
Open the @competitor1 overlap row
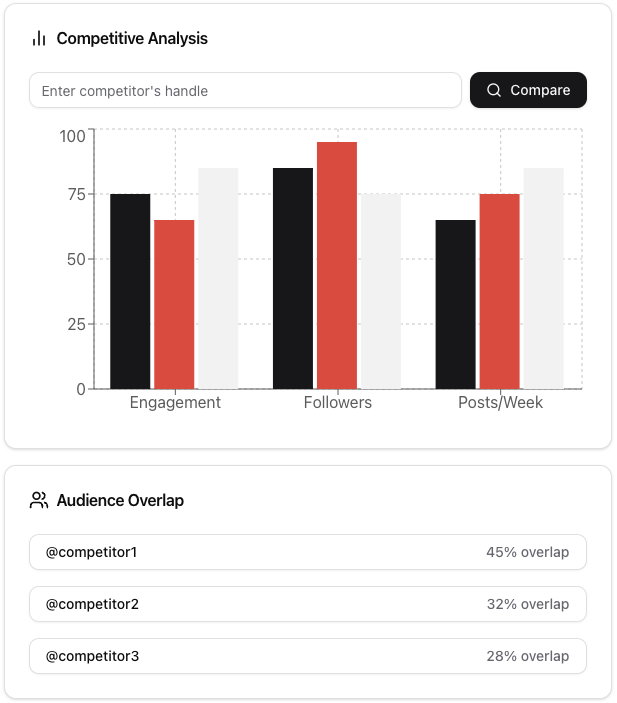point(308,552)
